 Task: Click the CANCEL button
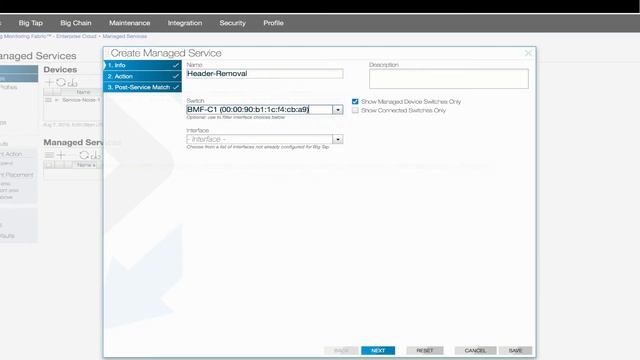tap(475, 350)
